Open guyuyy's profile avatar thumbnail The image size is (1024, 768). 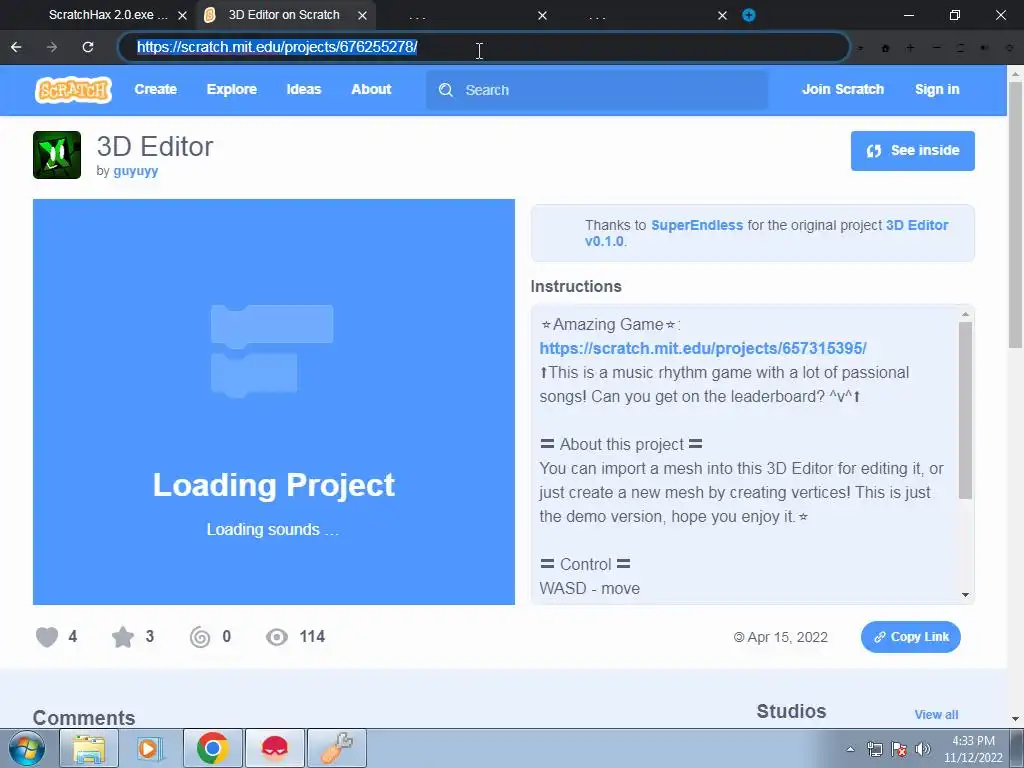(57, 155)
